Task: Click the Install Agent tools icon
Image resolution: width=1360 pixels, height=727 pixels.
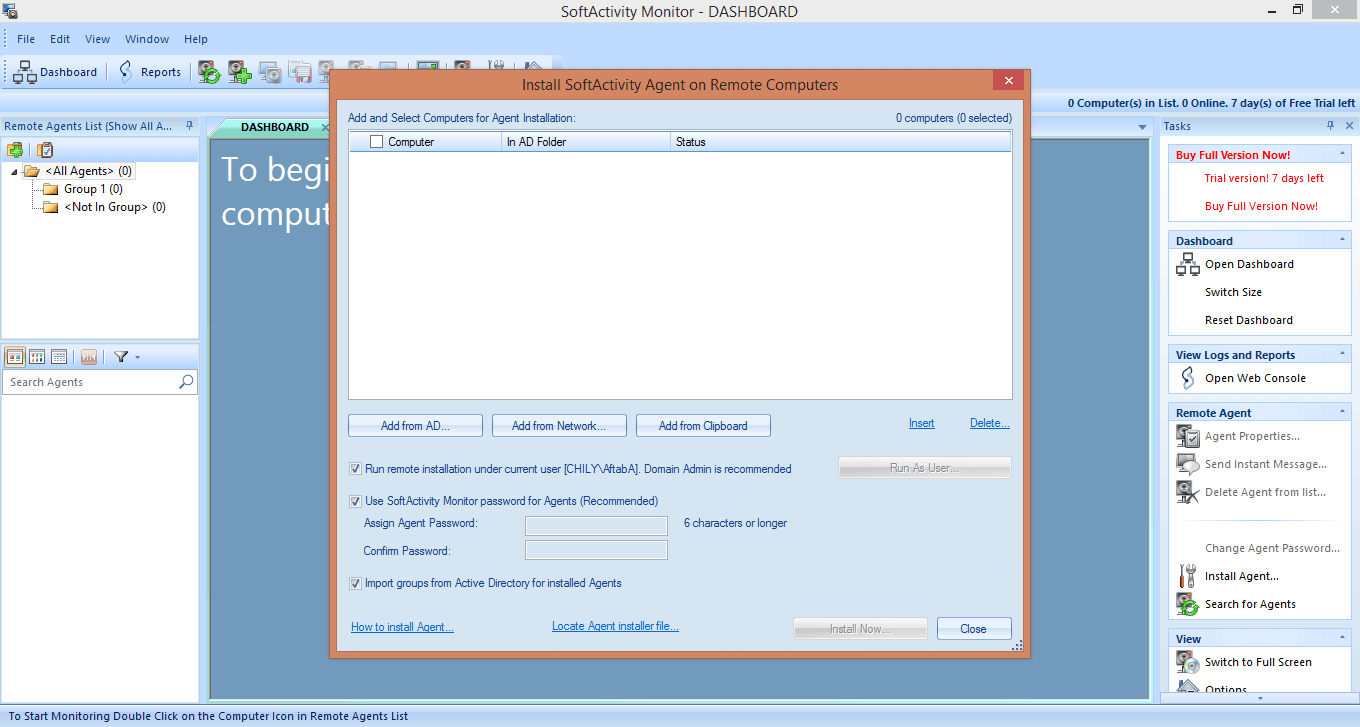Action: coord(1188,576)
